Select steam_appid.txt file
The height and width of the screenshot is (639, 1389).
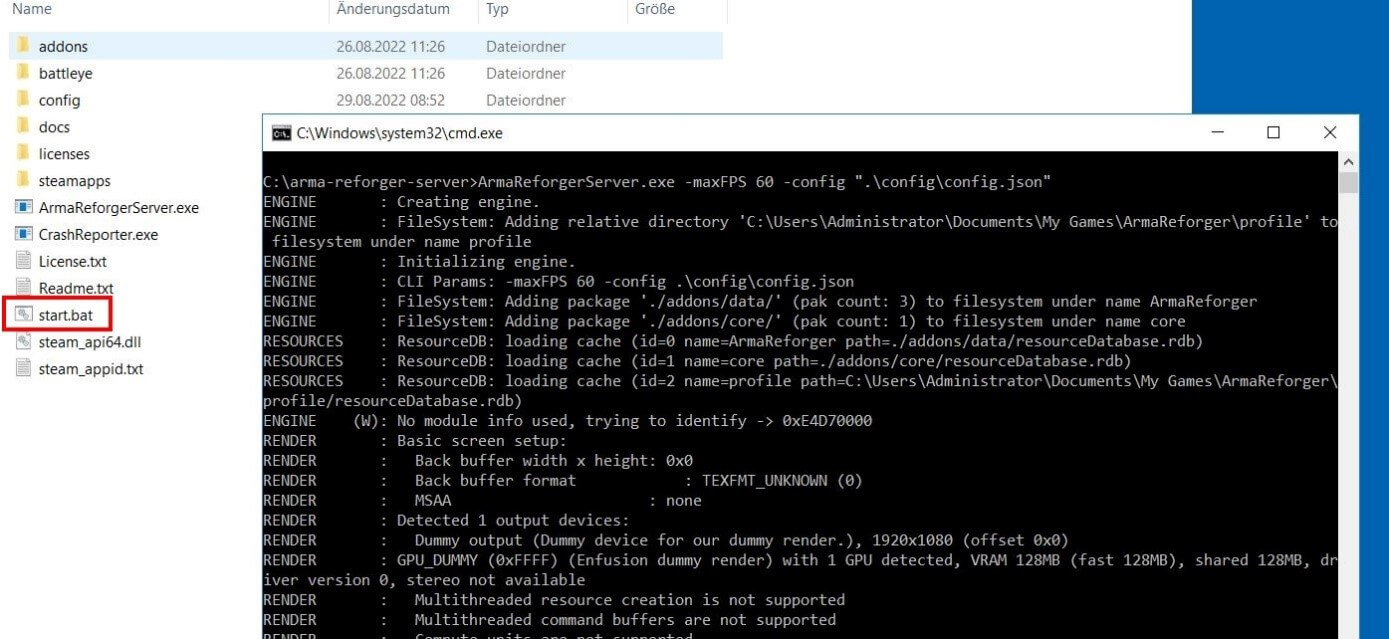coord(90,369)
